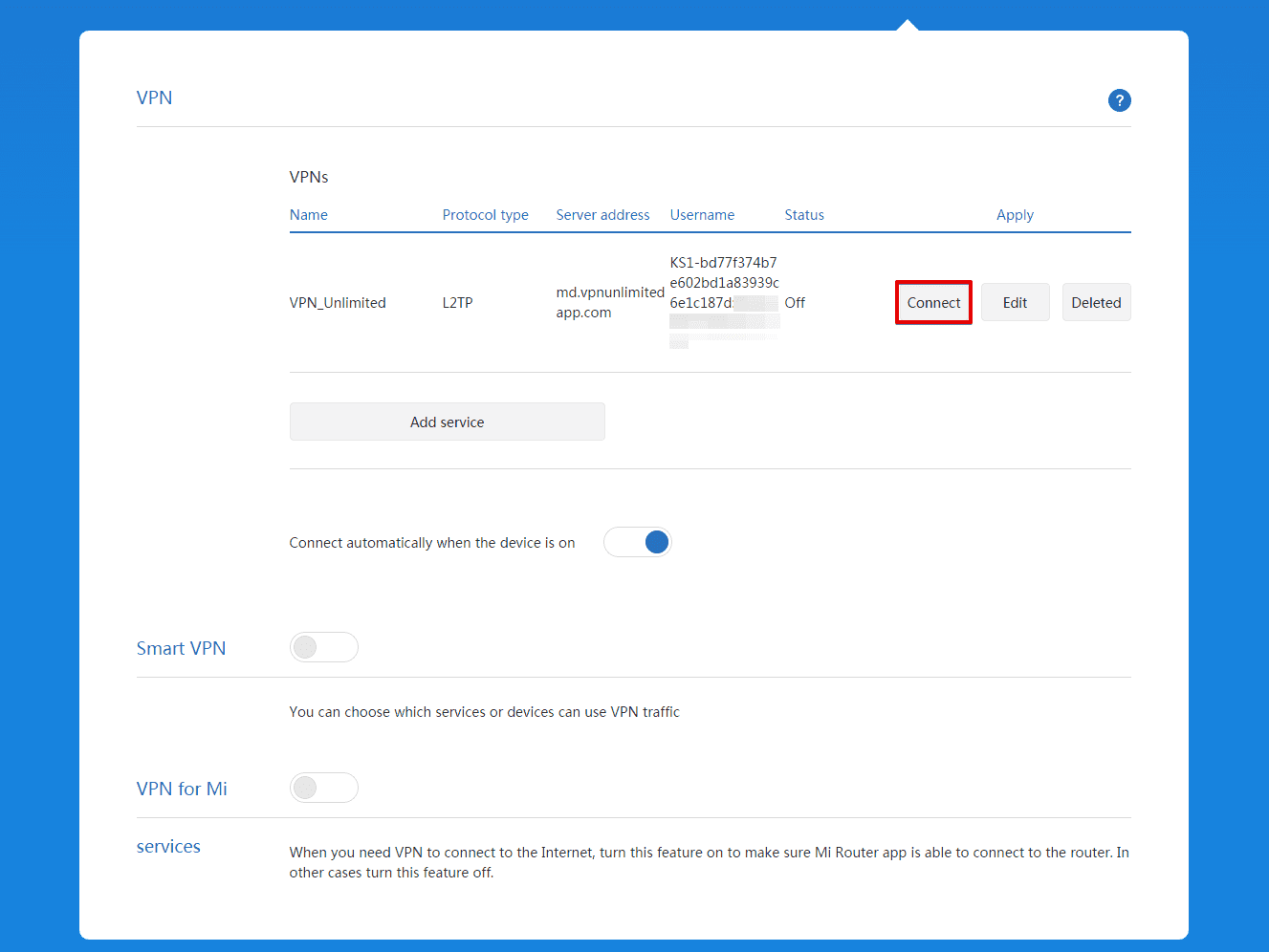Screen dimensions: 1269x952
Task: Click the Name column header
Action: point(308,214)
